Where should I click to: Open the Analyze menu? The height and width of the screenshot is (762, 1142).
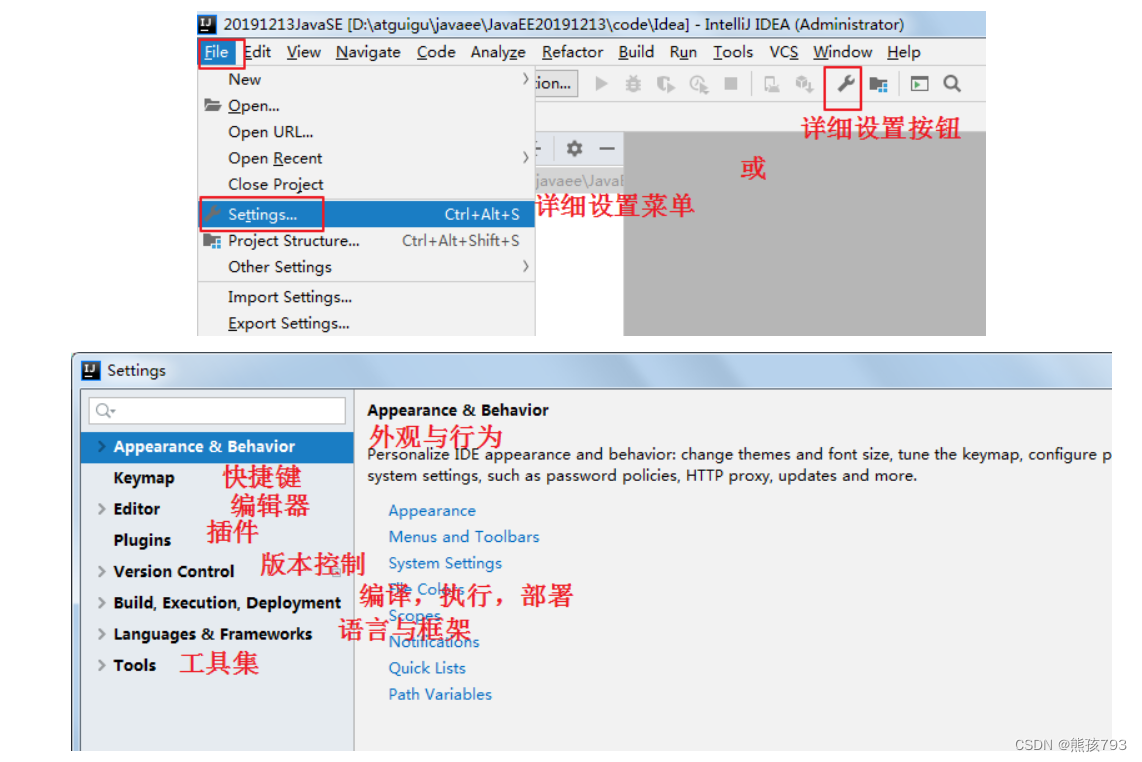point(497,52)
